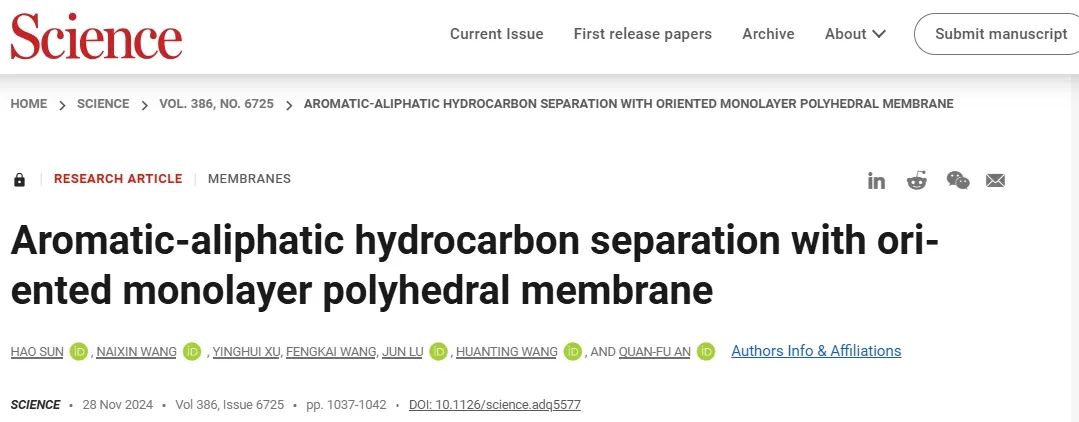The width and height of the screenshot is (1079, 422).
Task: Open the Archive menu item
Action: 768,34
